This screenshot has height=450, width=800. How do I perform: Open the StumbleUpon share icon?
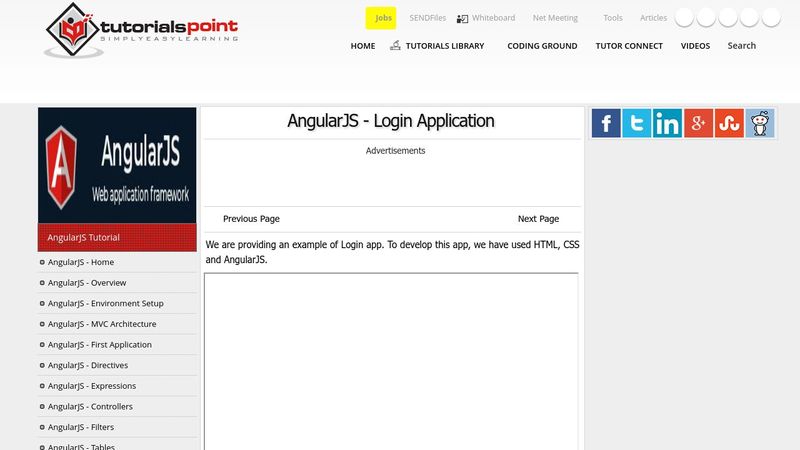point(729,123)
